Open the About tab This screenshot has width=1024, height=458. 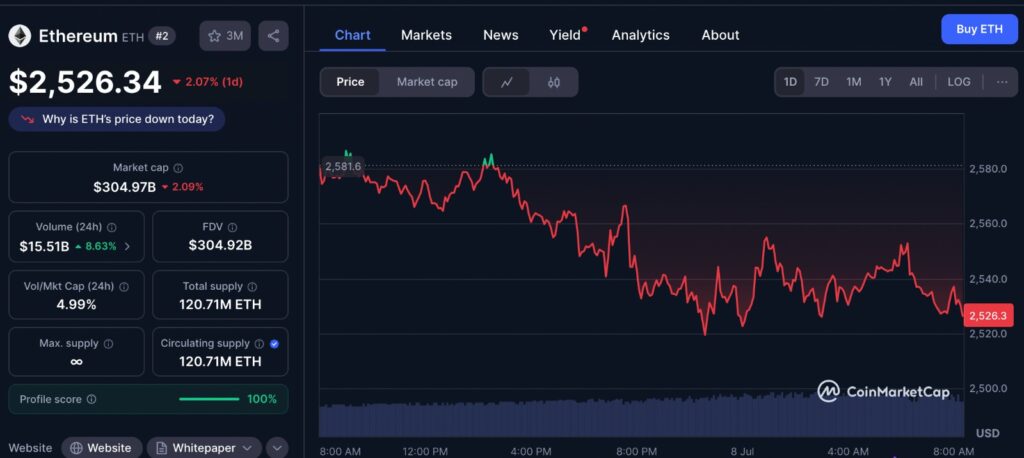click(720, 35)
